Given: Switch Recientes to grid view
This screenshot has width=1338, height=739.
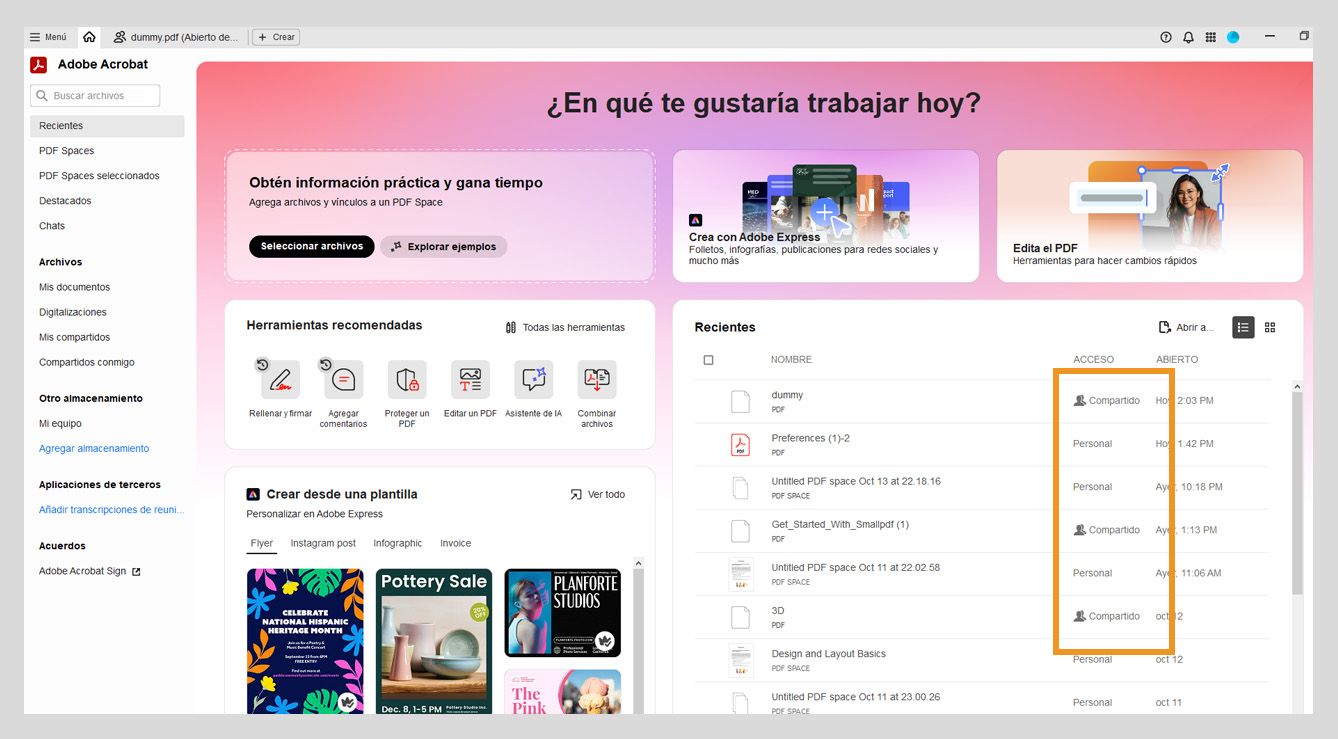Looking at the screenshot, I should pyautogui.click(x=1270, y=327).
